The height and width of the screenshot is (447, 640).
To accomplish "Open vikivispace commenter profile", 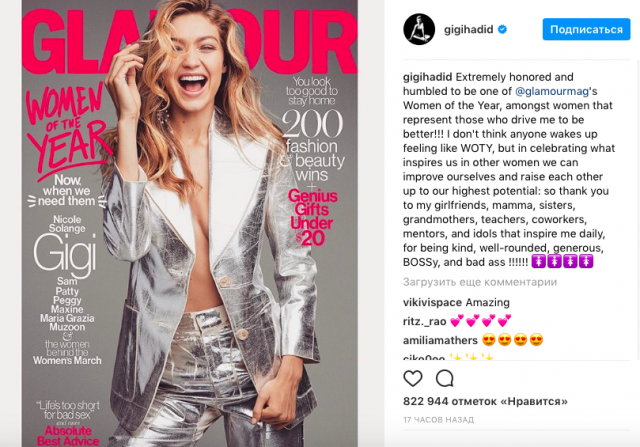I will coord(433,302).
